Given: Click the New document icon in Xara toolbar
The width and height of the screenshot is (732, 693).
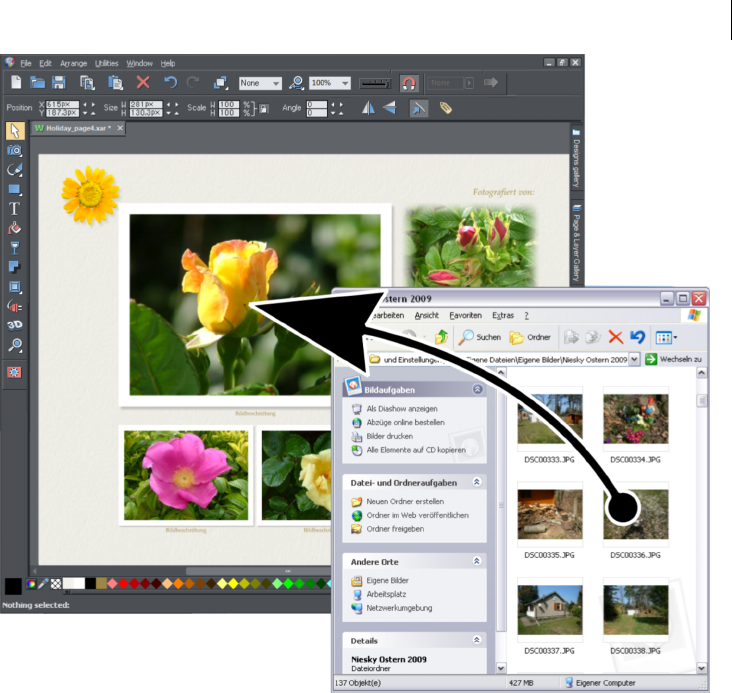Looking at the screenshot, I should point(16,83).
